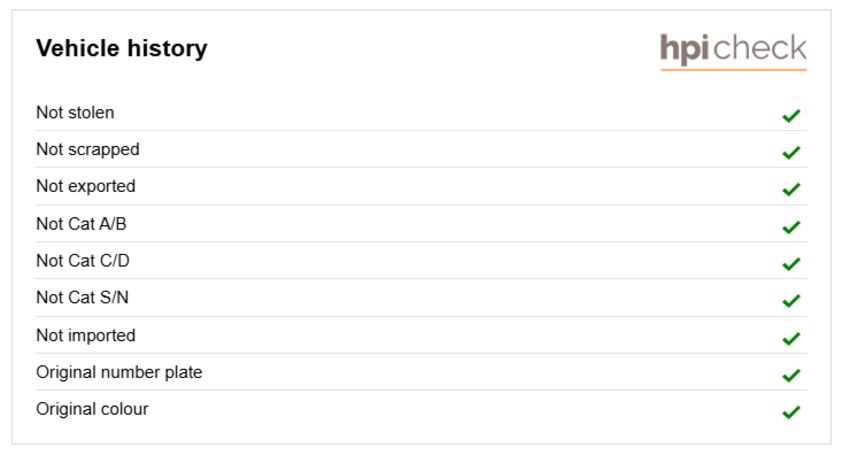Select the Not exported row text
Viewport: 850px width, 463px height.
point(86,187)
